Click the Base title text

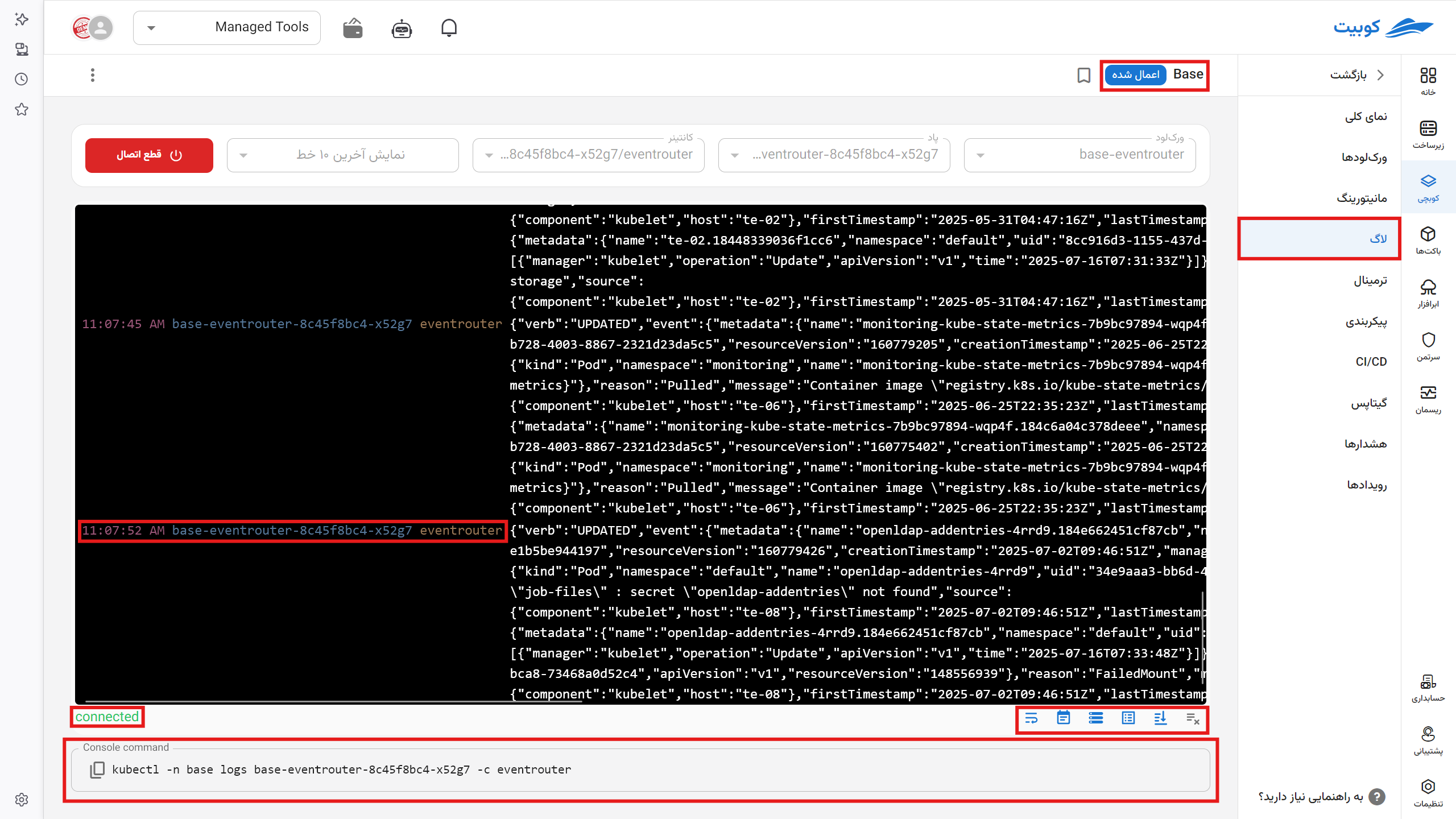coord(1188,75)
